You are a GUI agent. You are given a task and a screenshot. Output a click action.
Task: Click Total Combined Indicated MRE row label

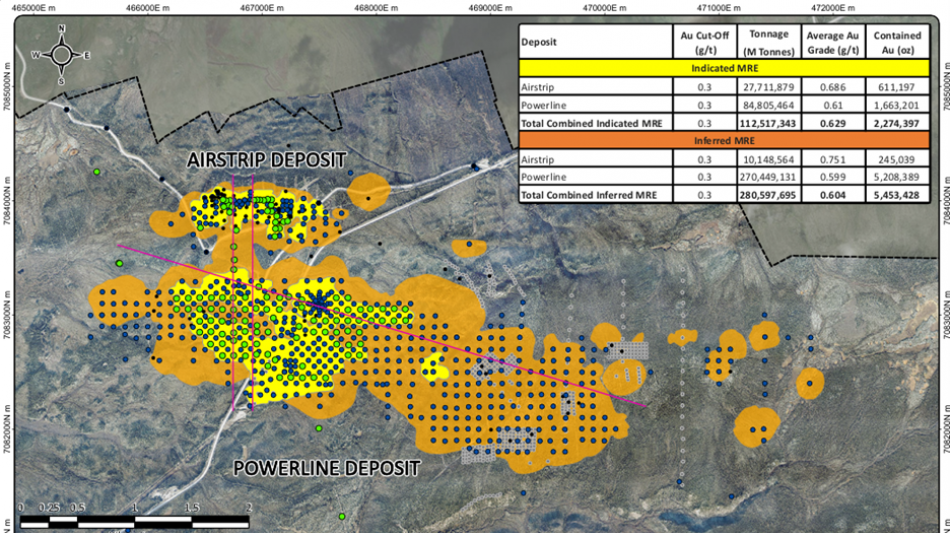click(591, 124)
